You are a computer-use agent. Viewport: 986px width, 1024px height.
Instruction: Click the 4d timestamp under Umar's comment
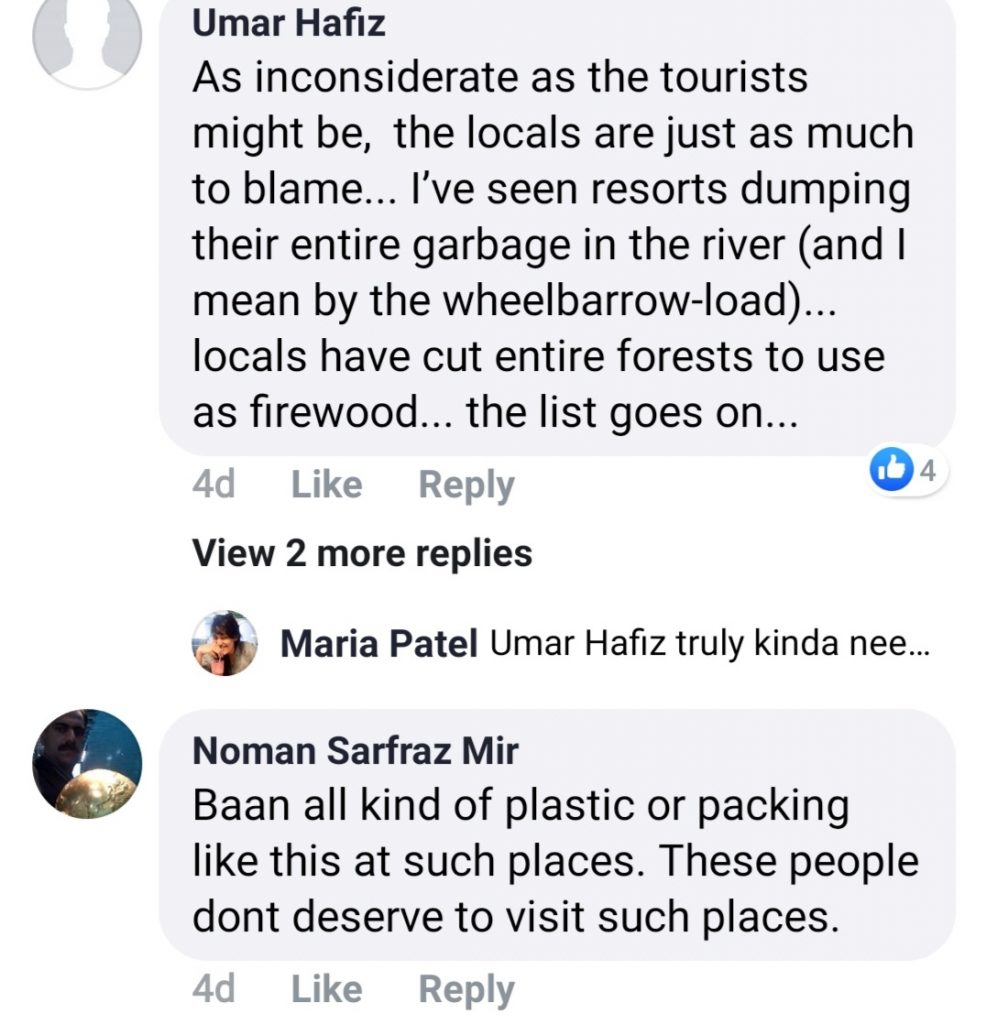pyautogui.click(x=213, y=485)
